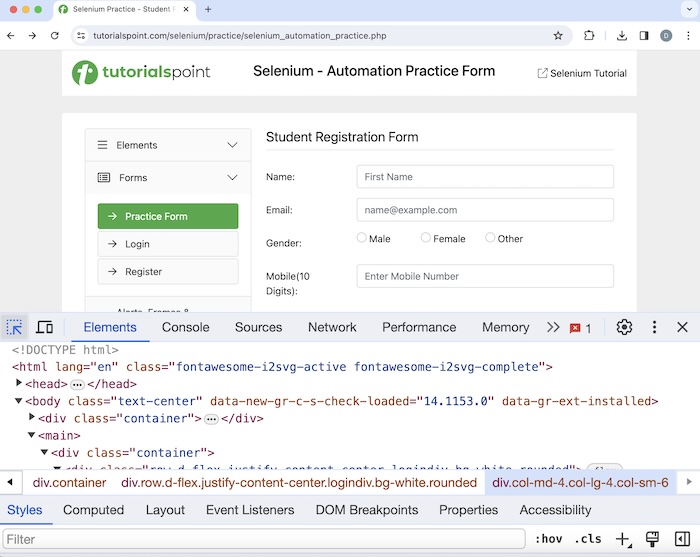Image resolution: width=700 pixels, height=557 pixels.
Task: Toggle the device toolbar icon
Action: click(45, 327)
